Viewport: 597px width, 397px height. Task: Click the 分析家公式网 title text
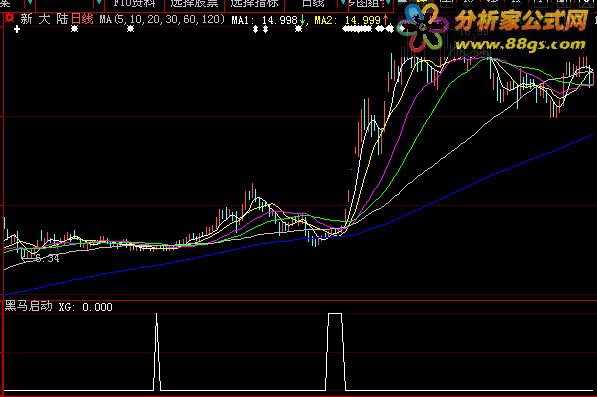[522, 21]
